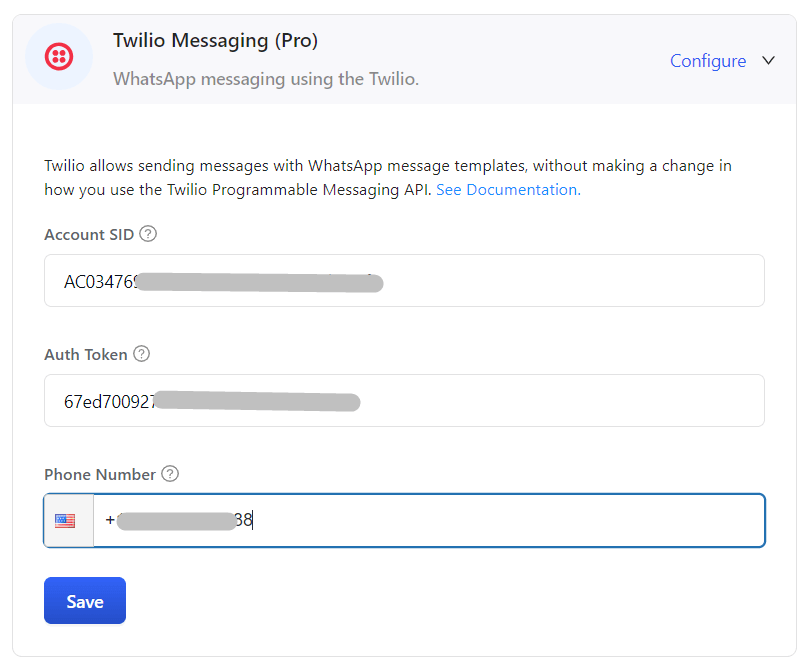This screenshot has width=809, height=668.
Task: Click the red Twilio logo icon
Action: [x=59, y=56]
